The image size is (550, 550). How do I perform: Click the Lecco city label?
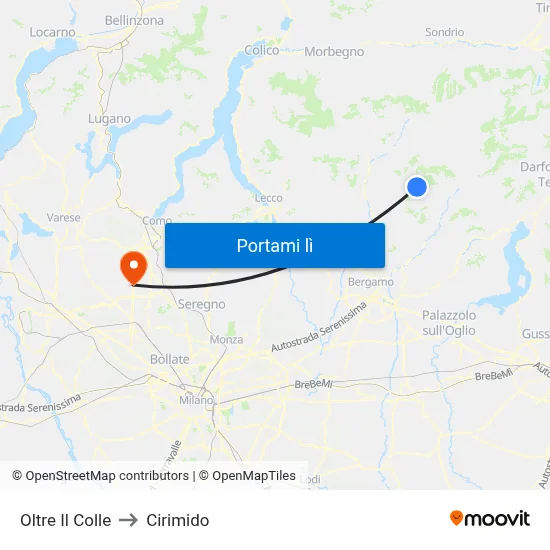[x=269, y=198]
